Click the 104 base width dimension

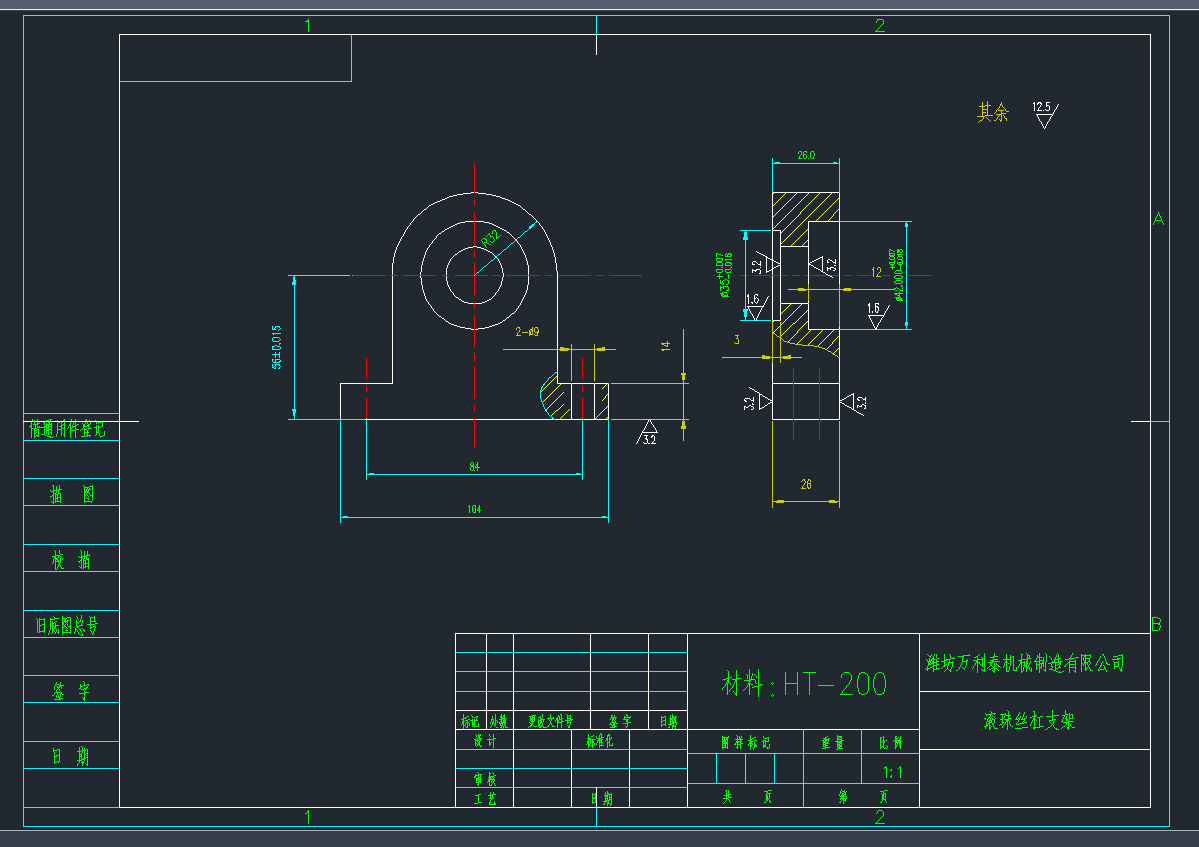474,509
